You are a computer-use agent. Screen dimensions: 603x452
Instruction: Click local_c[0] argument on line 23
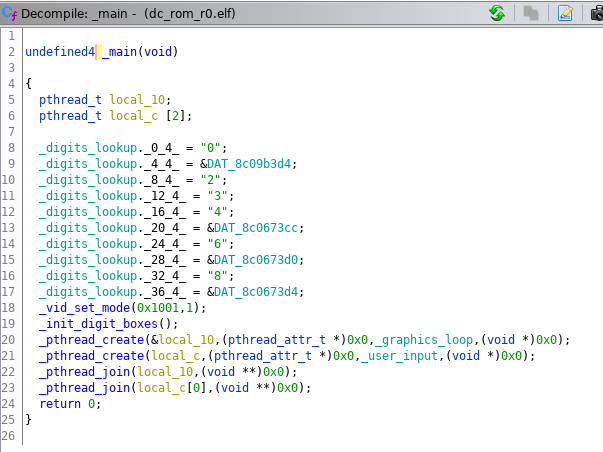click(172, 388)
